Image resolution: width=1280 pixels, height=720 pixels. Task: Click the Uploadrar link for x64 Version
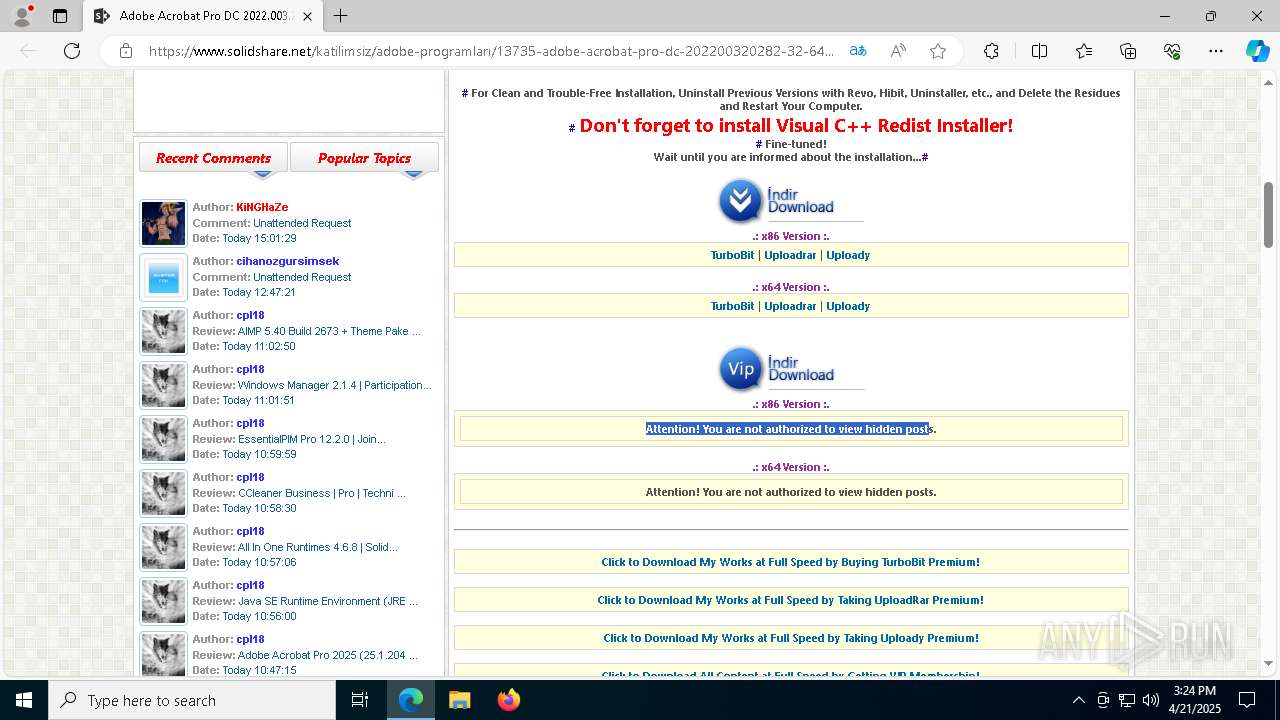click(x=790, y=306)
